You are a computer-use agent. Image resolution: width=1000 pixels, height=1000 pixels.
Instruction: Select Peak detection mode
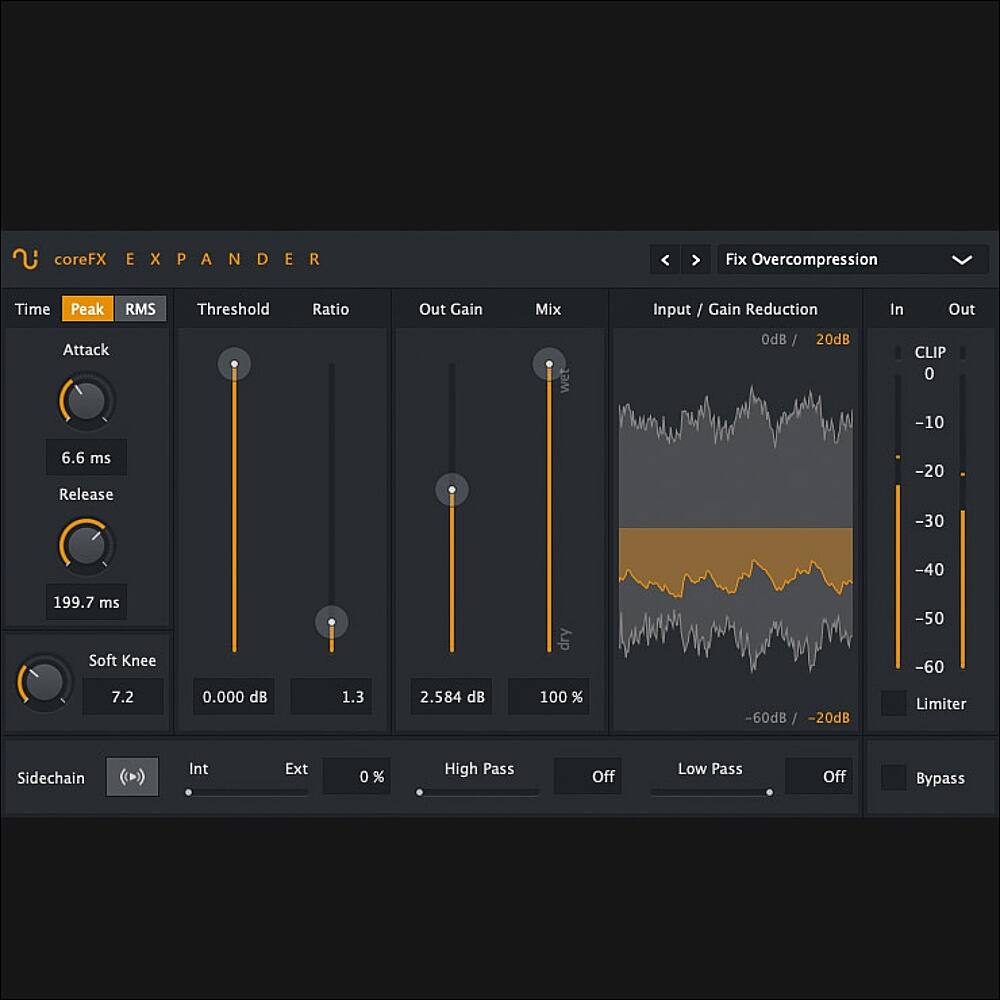[x=87, y=309]
